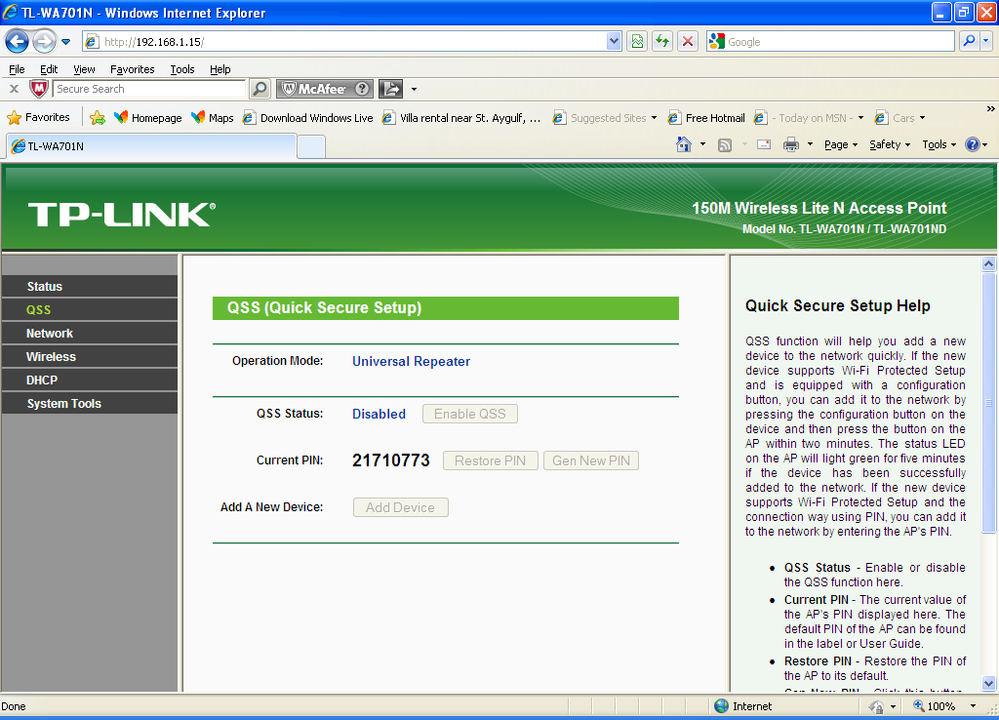Open the Edit menu

point(48,69)
